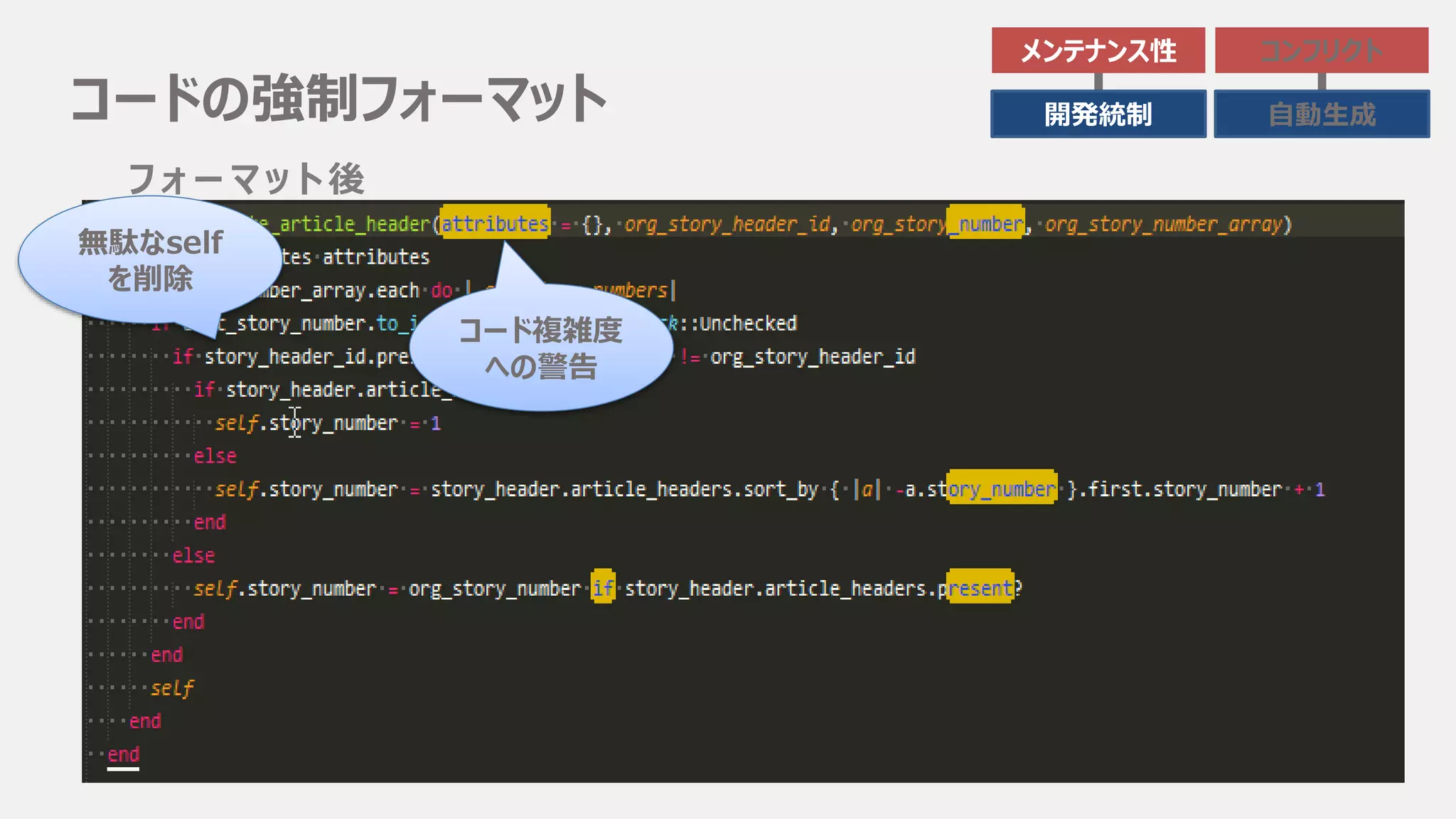
Task: Click the フォーマット後 subtitle
Action: coord(246,178)
